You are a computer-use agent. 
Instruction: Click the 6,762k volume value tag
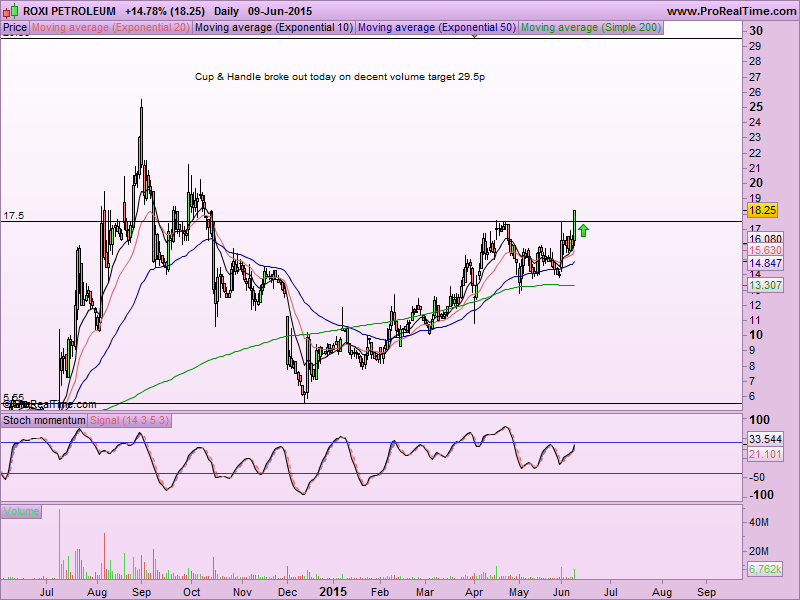(x=765, y=571)
